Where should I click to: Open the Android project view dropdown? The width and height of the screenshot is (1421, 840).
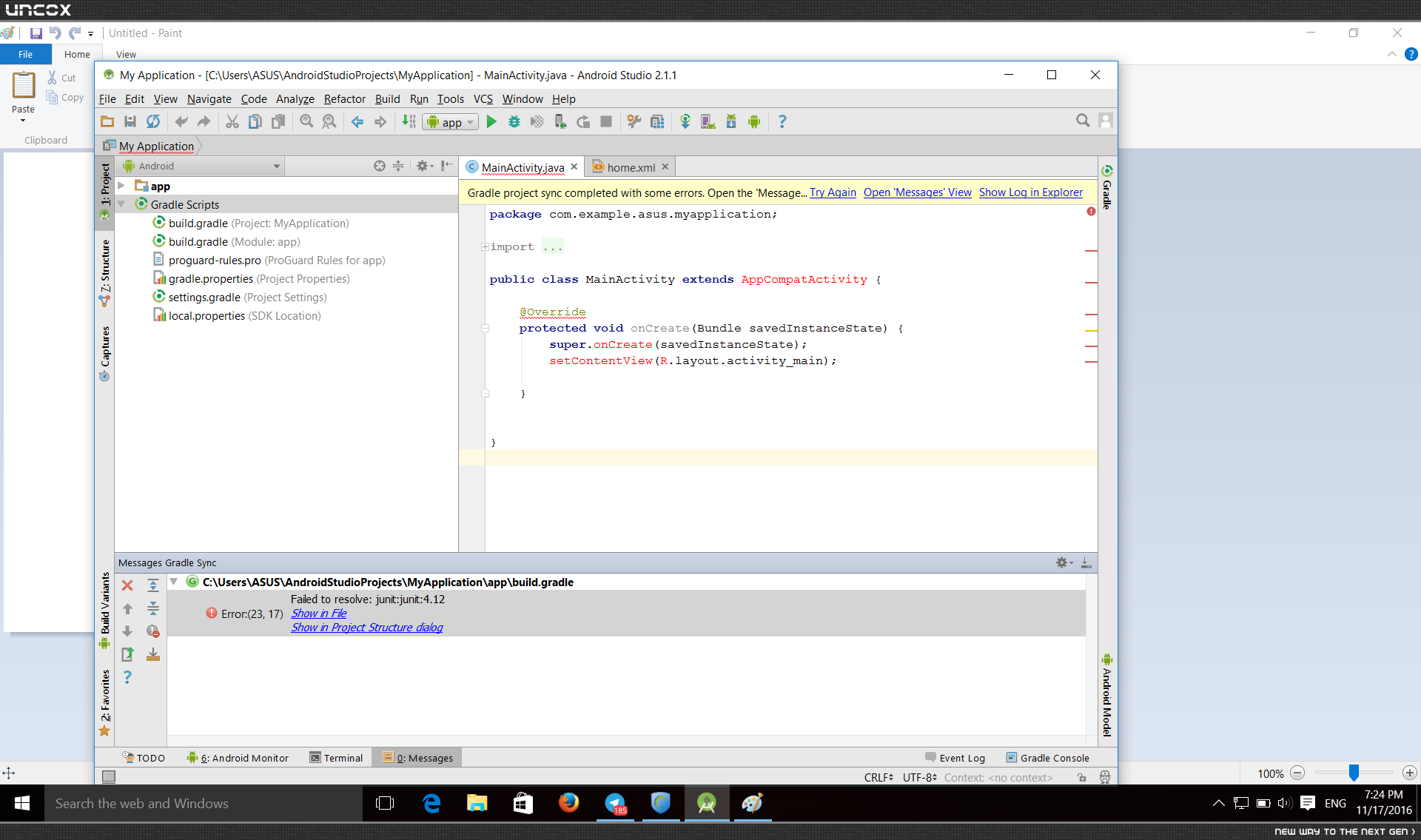201,166
